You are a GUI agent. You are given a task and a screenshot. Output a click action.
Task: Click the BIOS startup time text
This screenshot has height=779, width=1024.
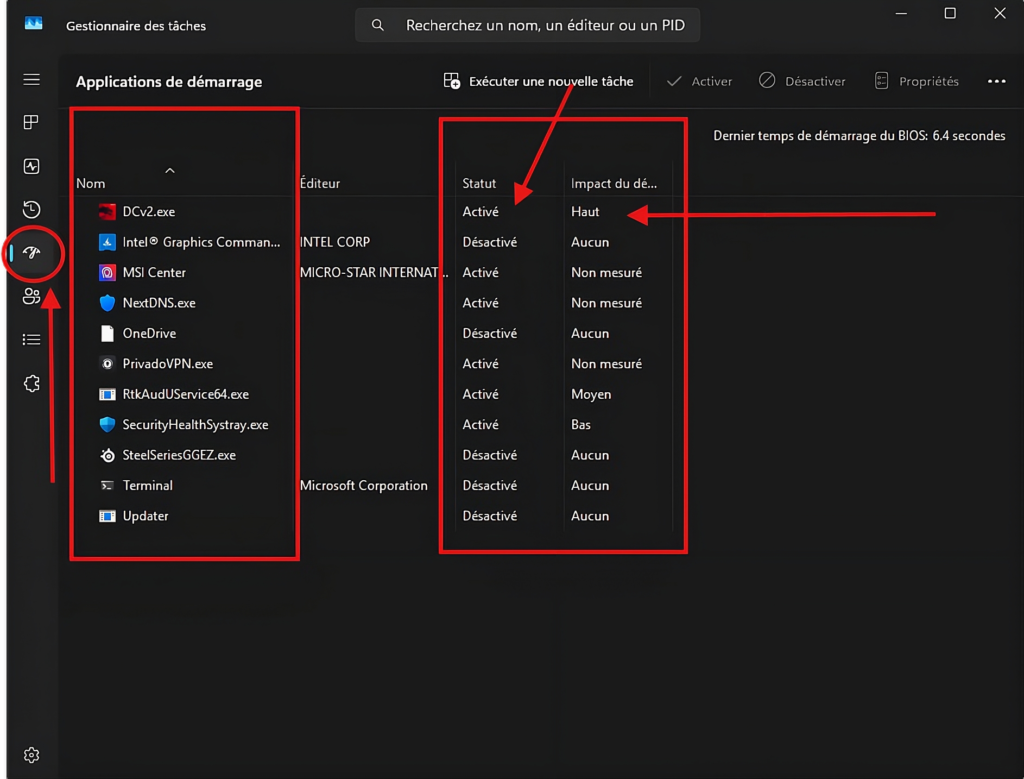tap(859, 136)
